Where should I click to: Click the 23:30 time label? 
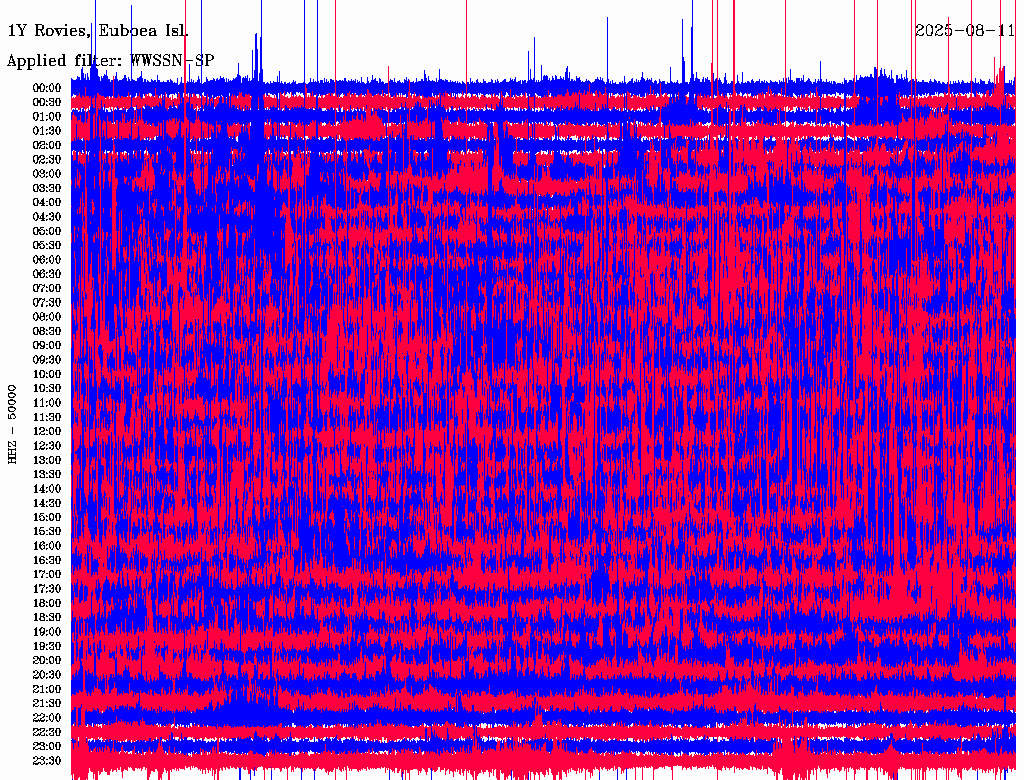tap(48, 761)
